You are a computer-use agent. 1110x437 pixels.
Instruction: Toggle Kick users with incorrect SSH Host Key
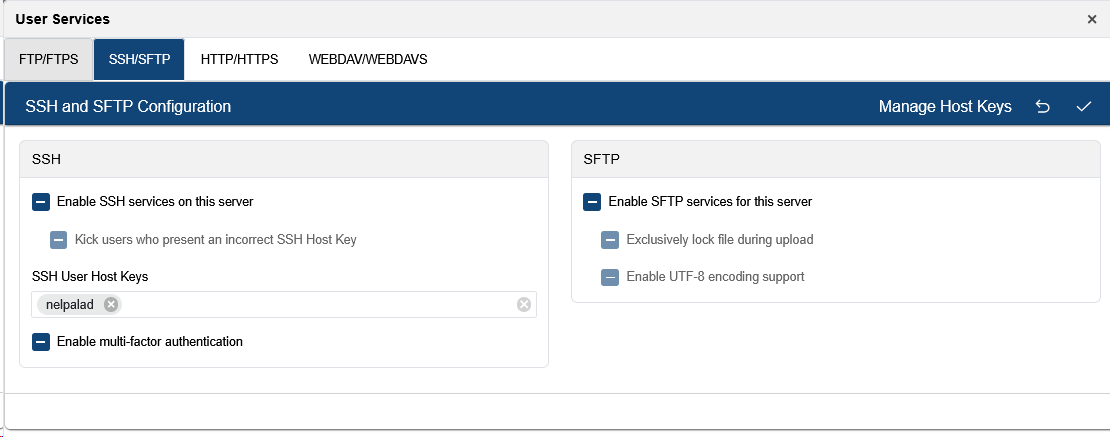(59, 240)
